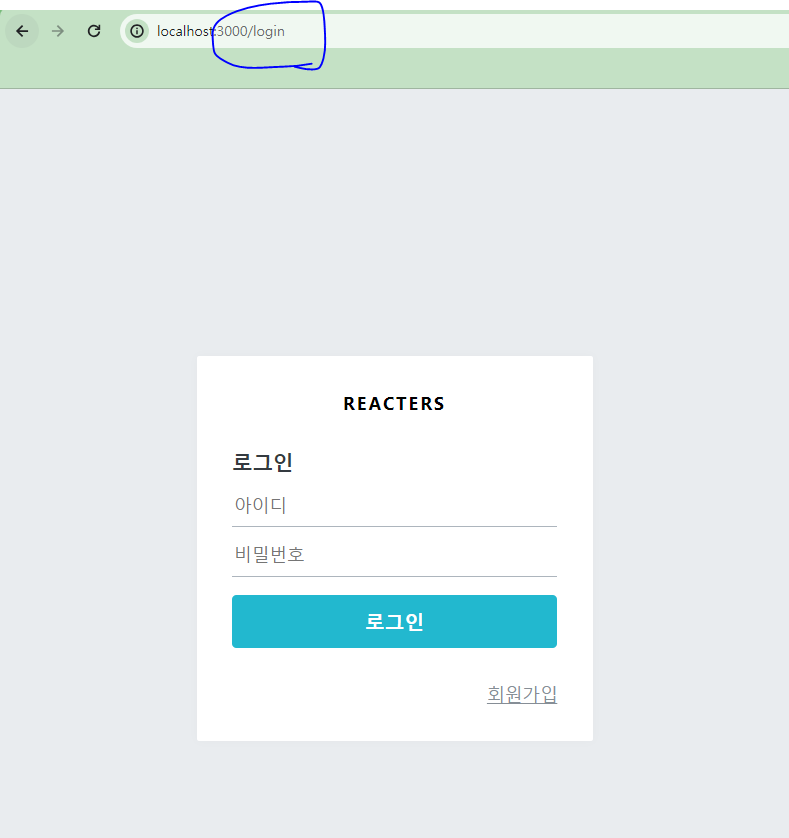Reload the page with the refresh icon
This screenshot has width=789, height=838.
(94, 32)
